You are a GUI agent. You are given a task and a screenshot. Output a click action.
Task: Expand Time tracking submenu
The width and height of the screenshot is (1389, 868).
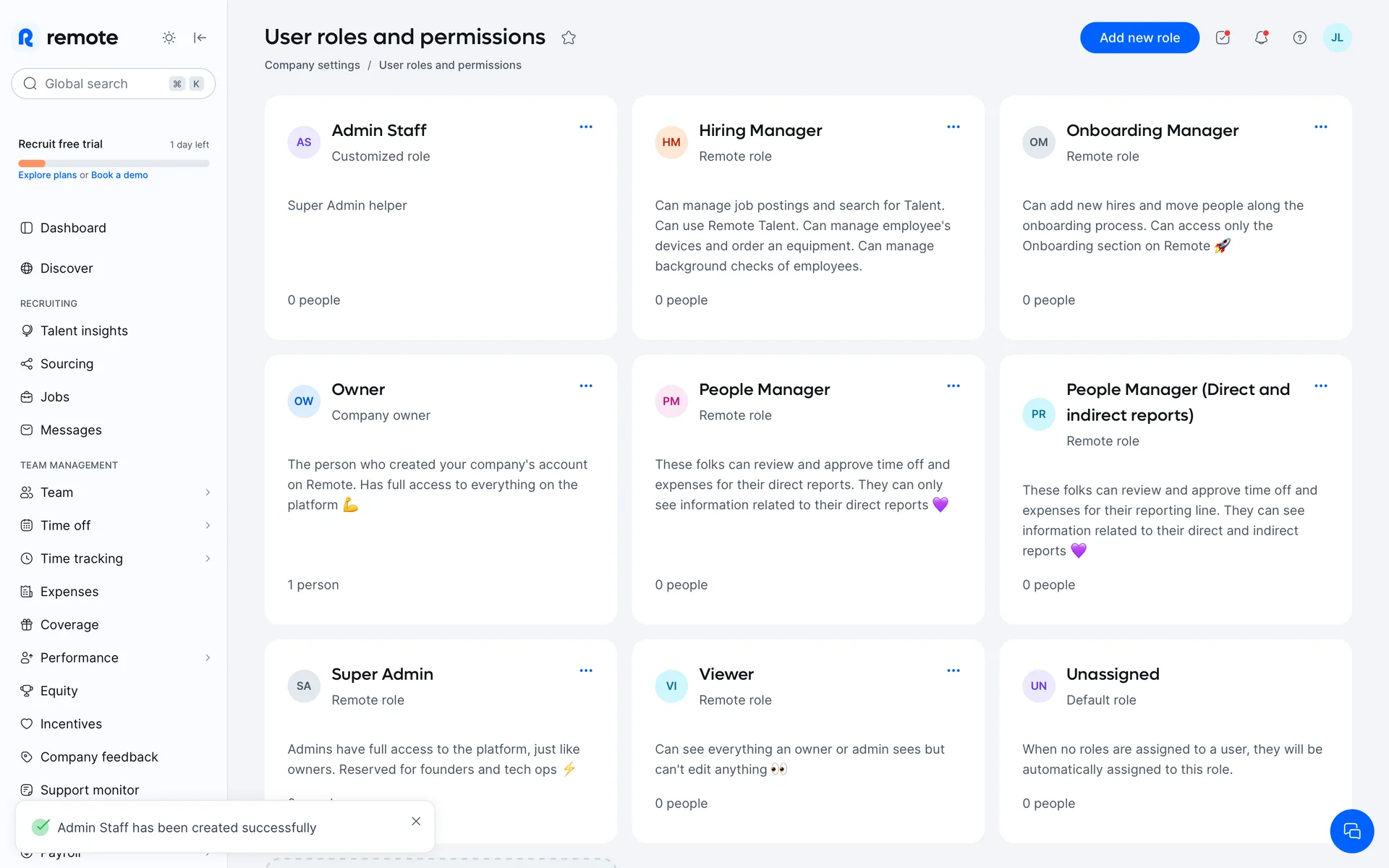point(208,558)
